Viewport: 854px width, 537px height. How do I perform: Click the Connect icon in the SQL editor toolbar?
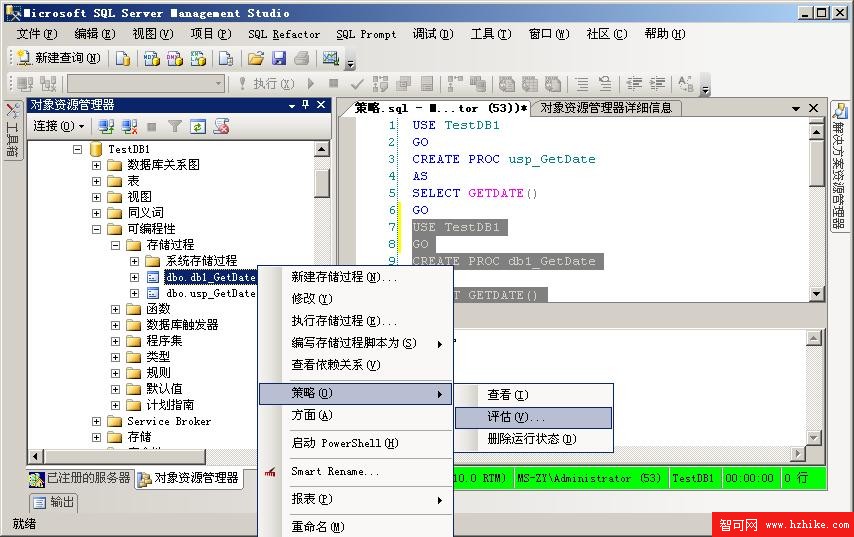25,84
